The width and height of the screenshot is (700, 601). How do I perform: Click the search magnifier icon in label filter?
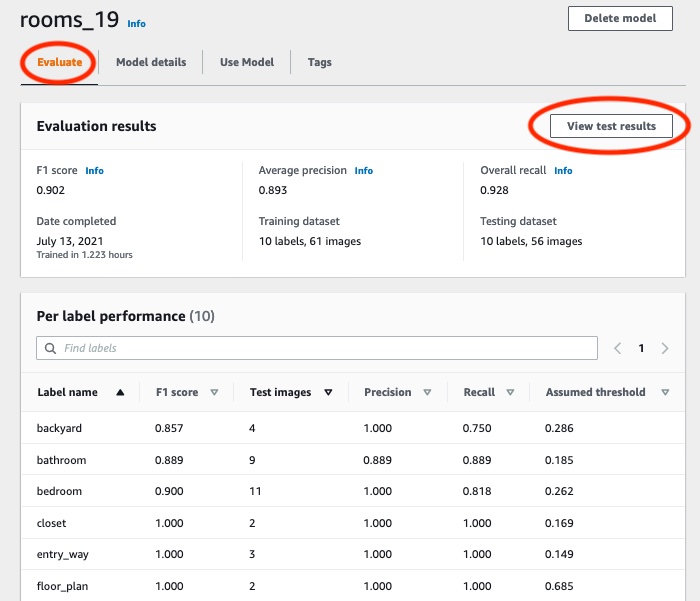[x=49, y=348]
